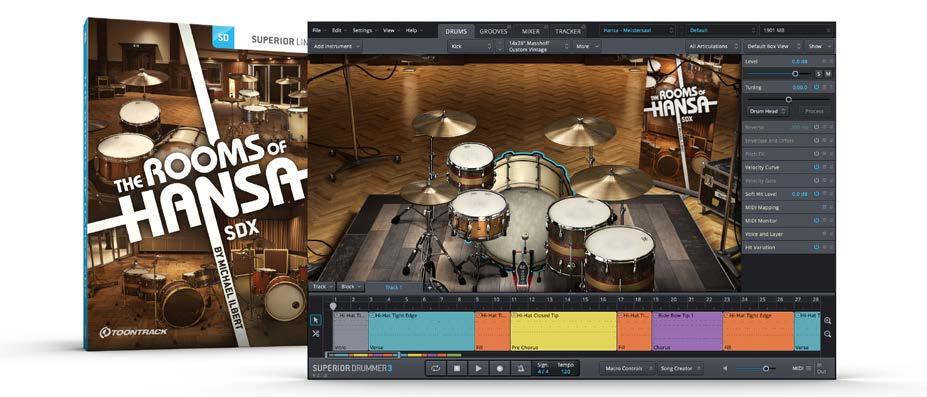Image resolution: width=927 pixels, height=397 pixels.
Task: Toggle the Velocity Curve power button
Action: [816, 167]
